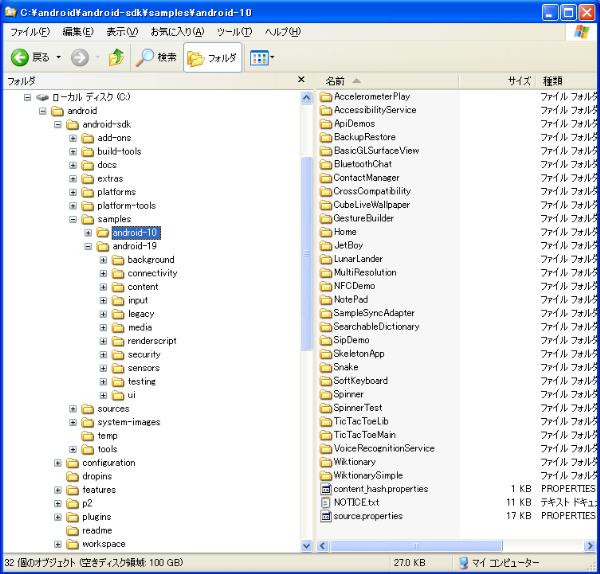Select the SearchableDictionary folder name

377,327
